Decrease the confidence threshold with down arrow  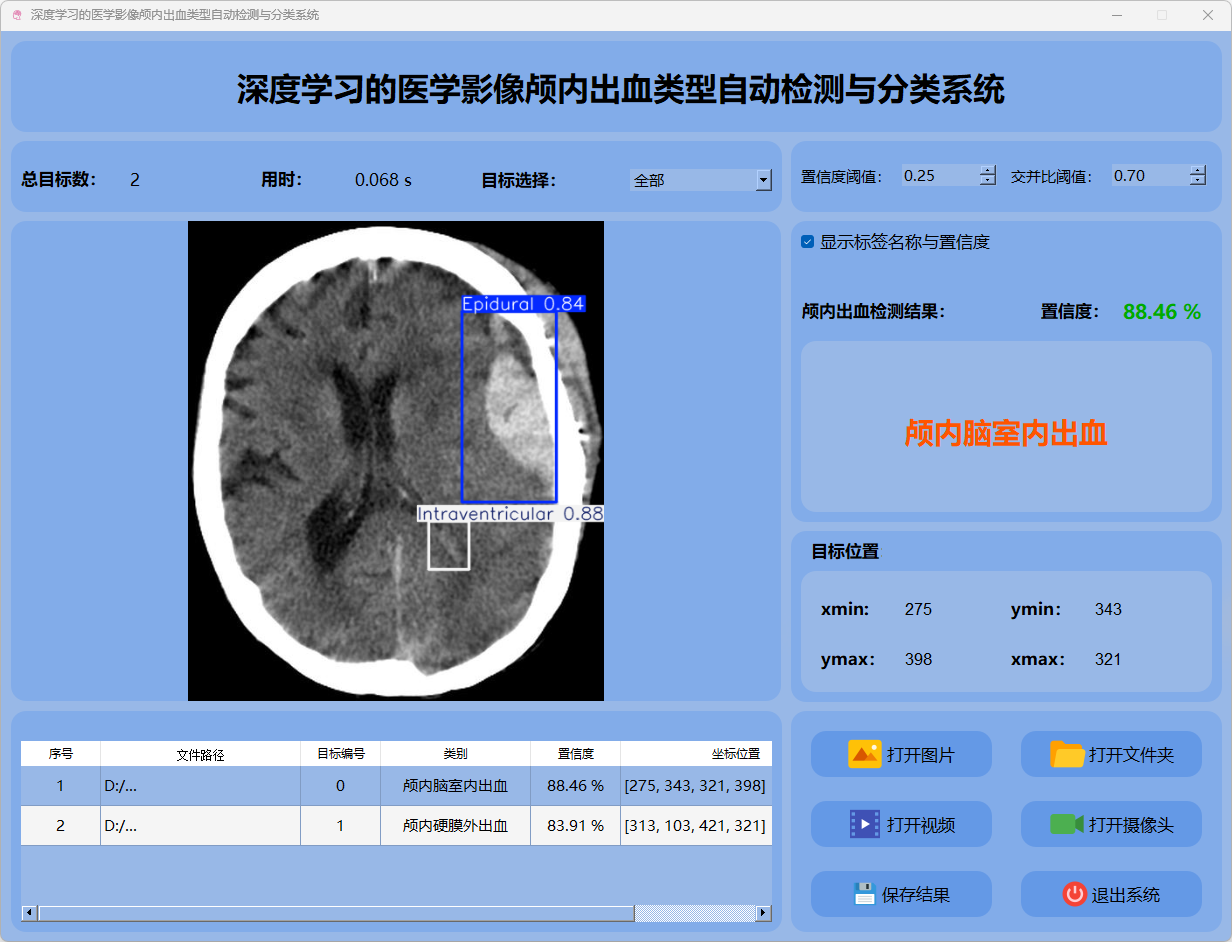coord(988,181)
